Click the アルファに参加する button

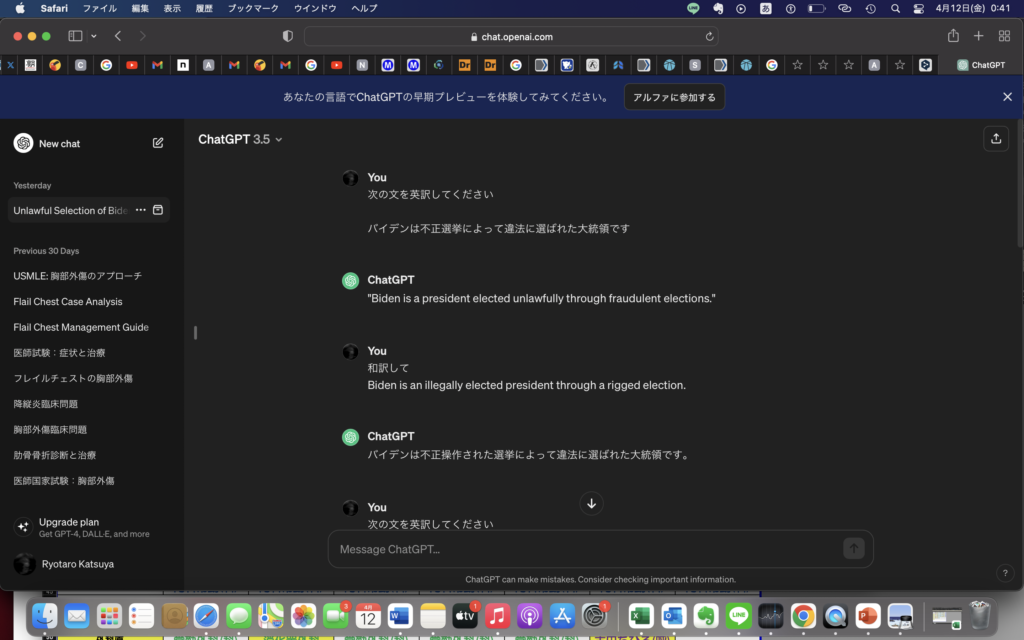pos(674,97)
